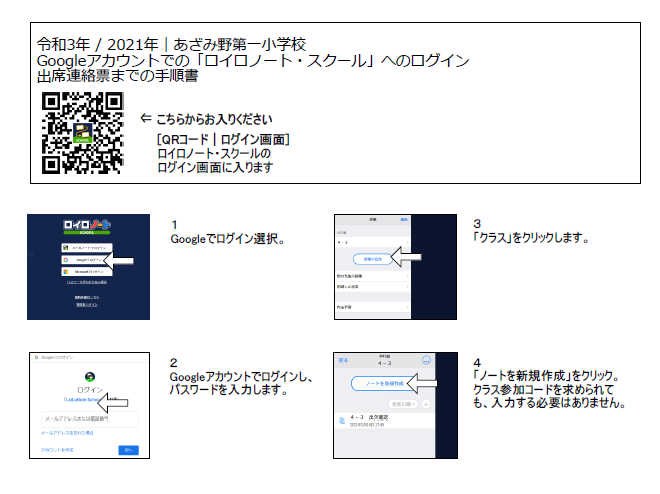Image resolution: width=660 pixels, height=494 pixels.
Task: Click the Microsoft logo icon on the login button
Action: 66,272
